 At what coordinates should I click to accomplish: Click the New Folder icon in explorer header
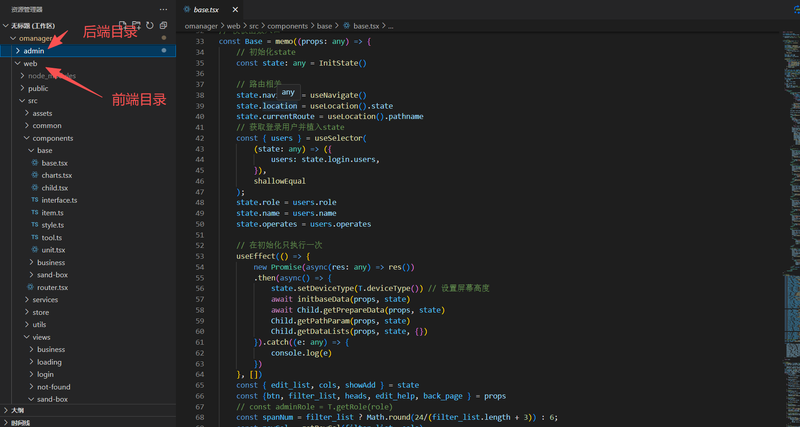point(136,24)
